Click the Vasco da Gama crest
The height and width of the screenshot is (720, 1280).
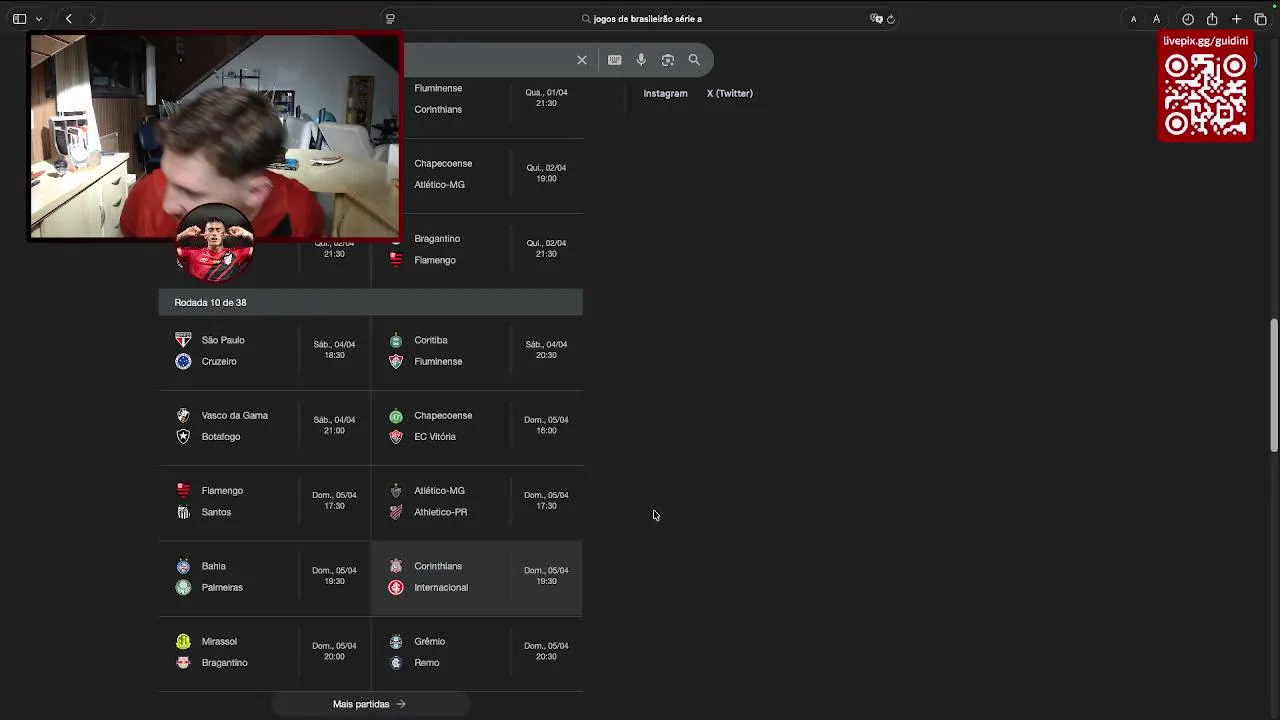point(183,415)
